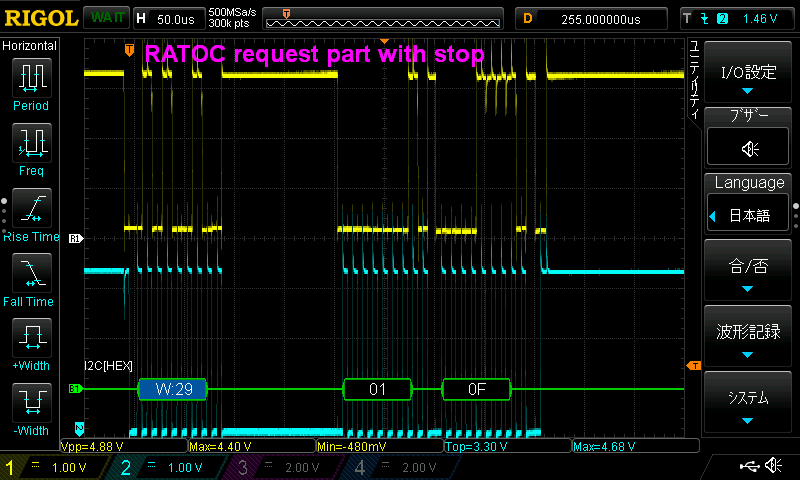The width and height of the screenshot is (800, 480).
Task: Click the USB connection icon
Action: pos(749,466)
